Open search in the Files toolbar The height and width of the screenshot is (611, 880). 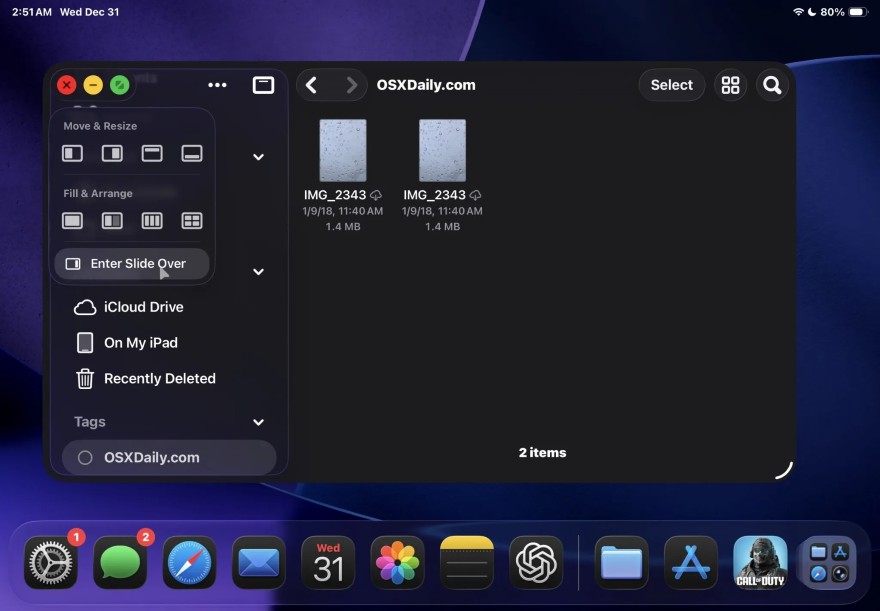tap(772, 85)
